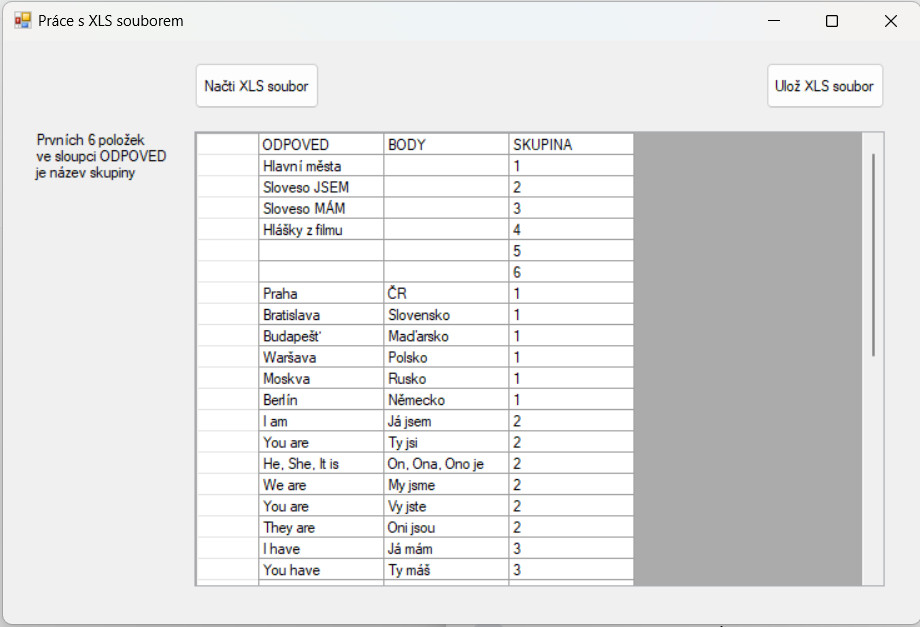Click the 'Já jsem' cell
Viewport: 920px width, 627px height.
pyautogui.click(x=446, y=421)
